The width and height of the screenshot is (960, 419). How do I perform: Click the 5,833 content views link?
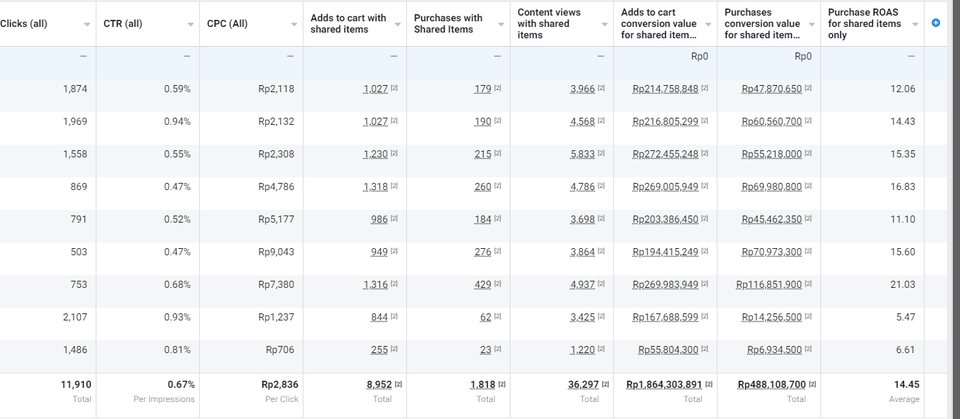582,154
